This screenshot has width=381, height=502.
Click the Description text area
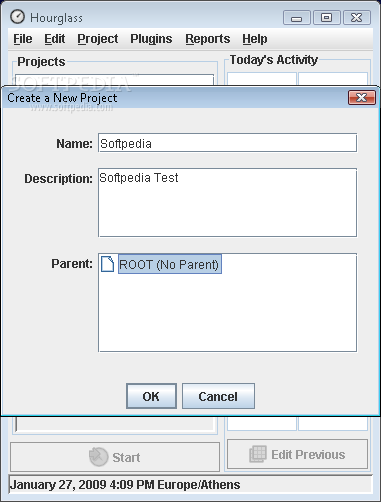coord(227,202)
